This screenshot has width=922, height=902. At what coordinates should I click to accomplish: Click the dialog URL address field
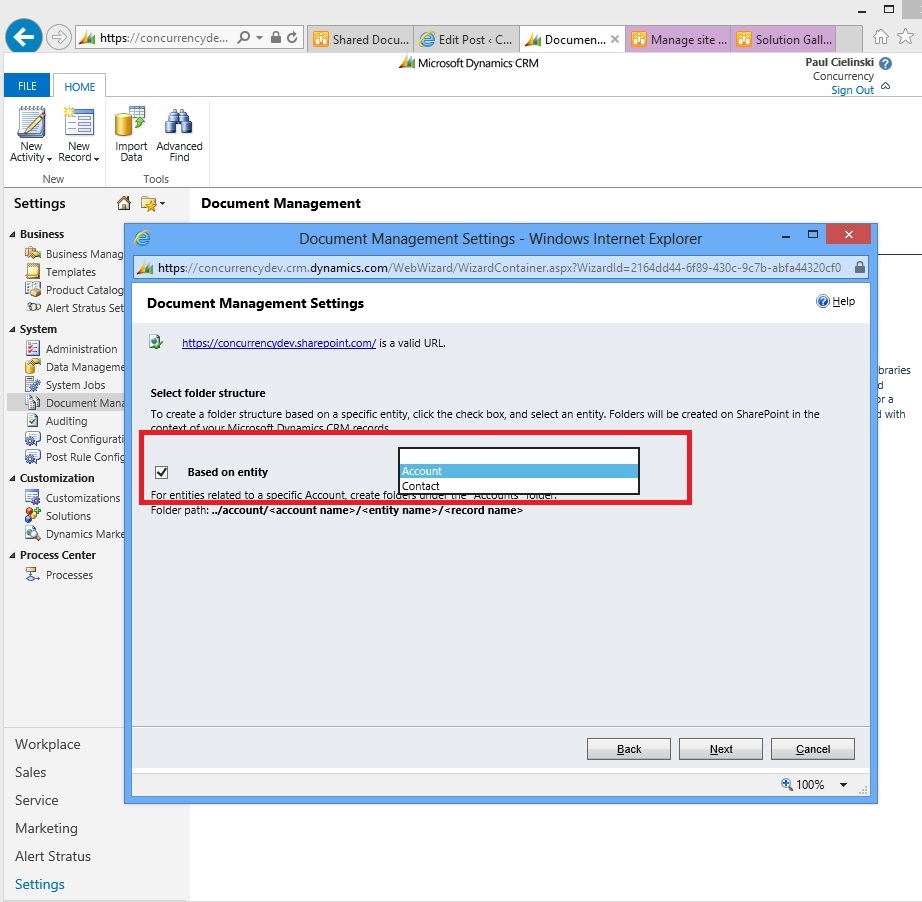pyautogui.click(x=499, y=268)
